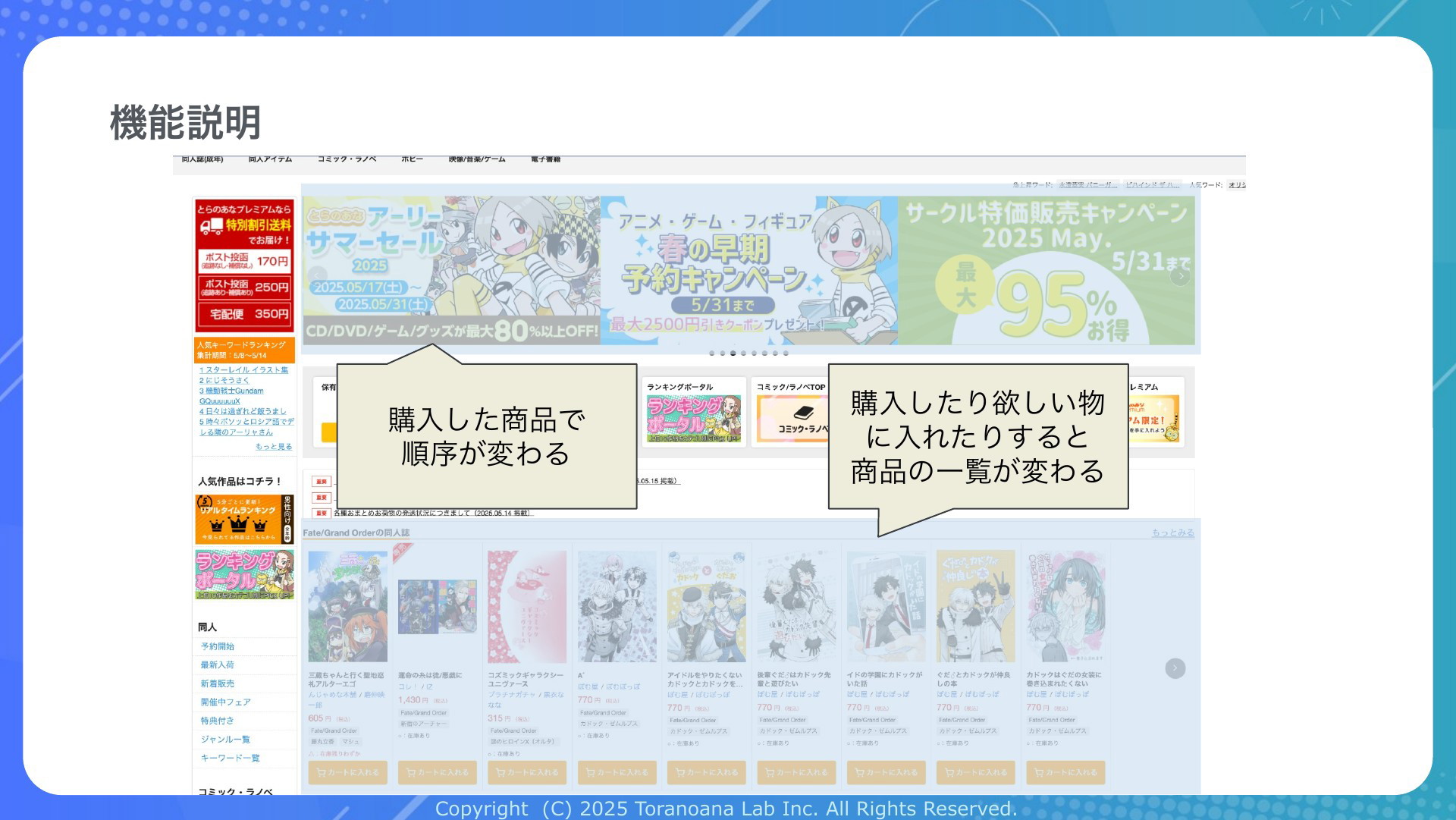The image size is (1456, 820).
Task: Add イドの学園にカドックがいた話 to the cart
Action: click(x=886, y=772)
